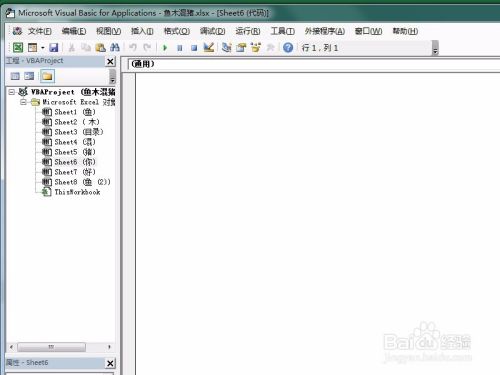Close the VBAProject explorer panel
Screen dimensions: 500x375
tap(110, 61)
